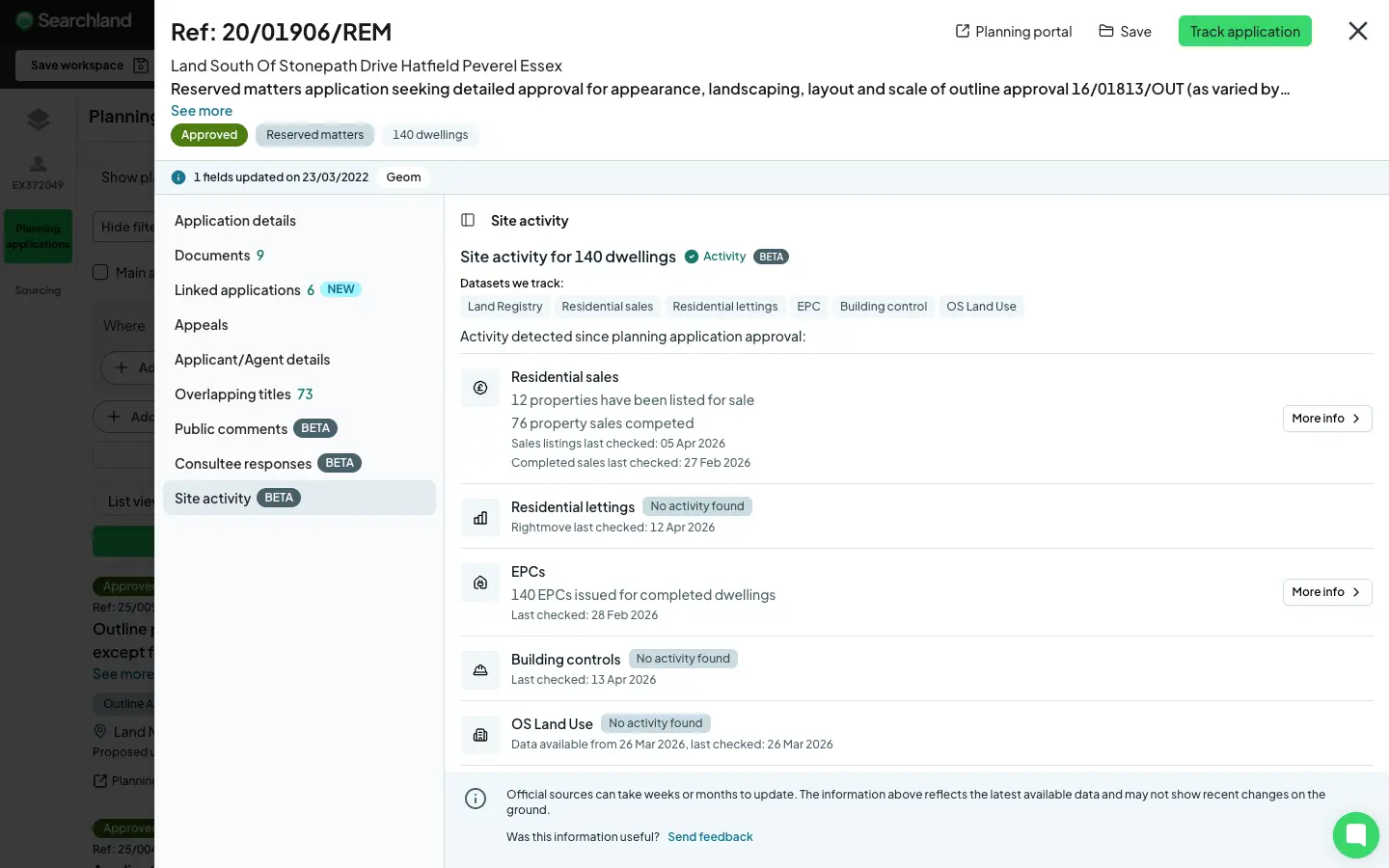Click the Residential lettings bar chart icon
Screen dimensions: 1389x868
pos(480,518)
